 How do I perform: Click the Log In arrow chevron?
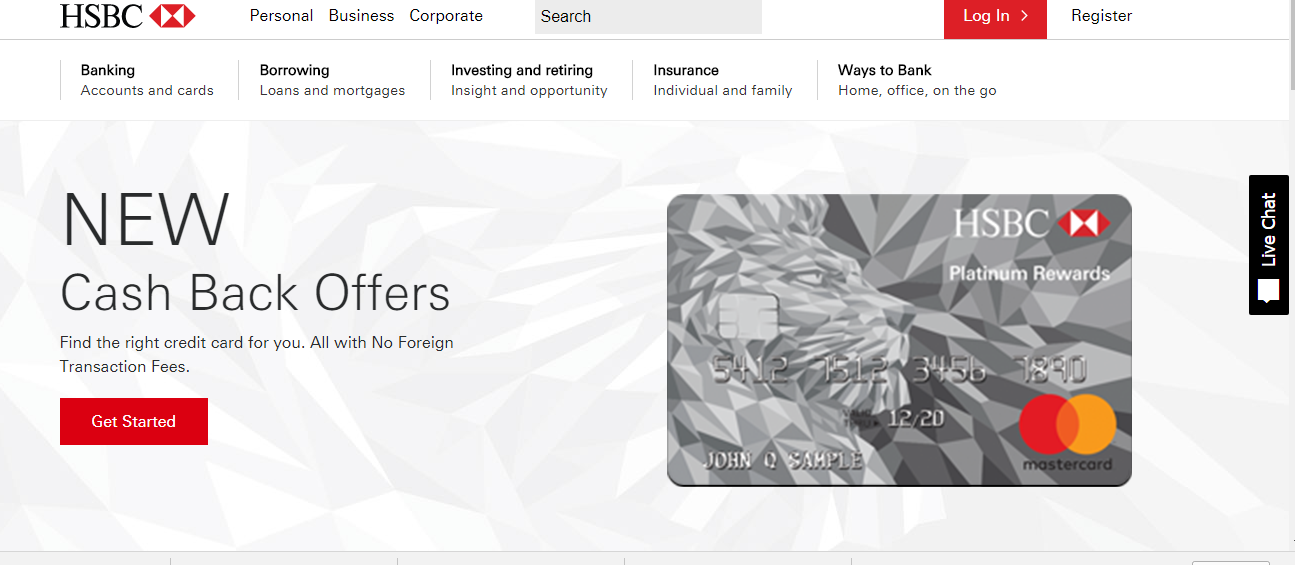pyautogui.click(x=1025, y=16)
